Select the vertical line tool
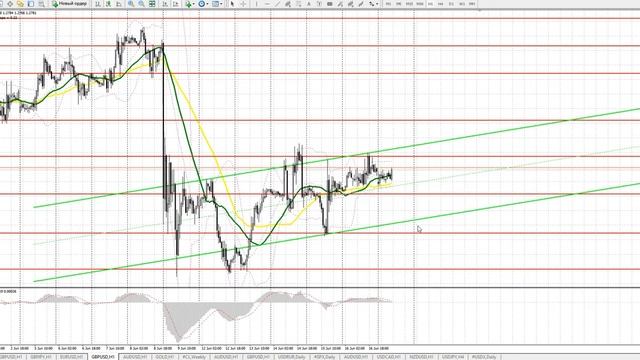Viewport: 640px width, 360px height. click(256, 4)
